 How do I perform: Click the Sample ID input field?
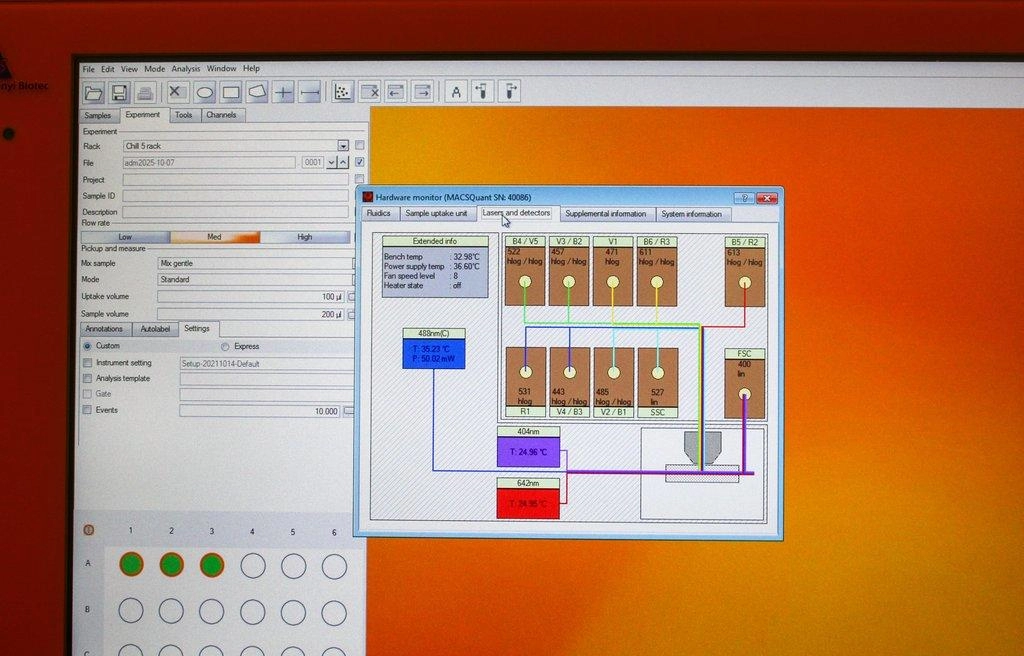pyautogui.click(x=235, y=196)
